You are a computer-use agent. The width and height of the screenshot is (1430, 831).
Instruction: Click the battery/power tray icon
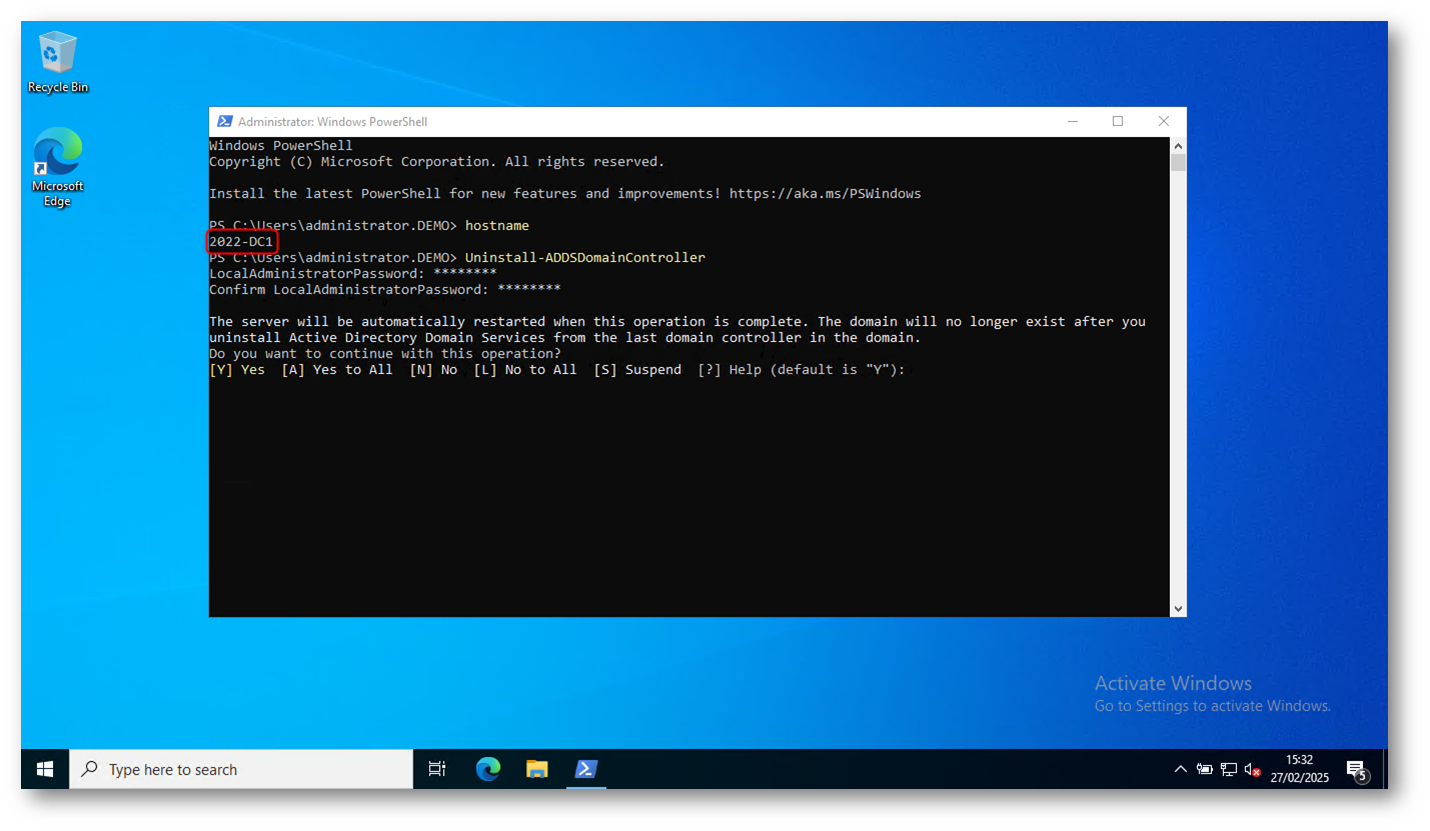coord(1205,770)
